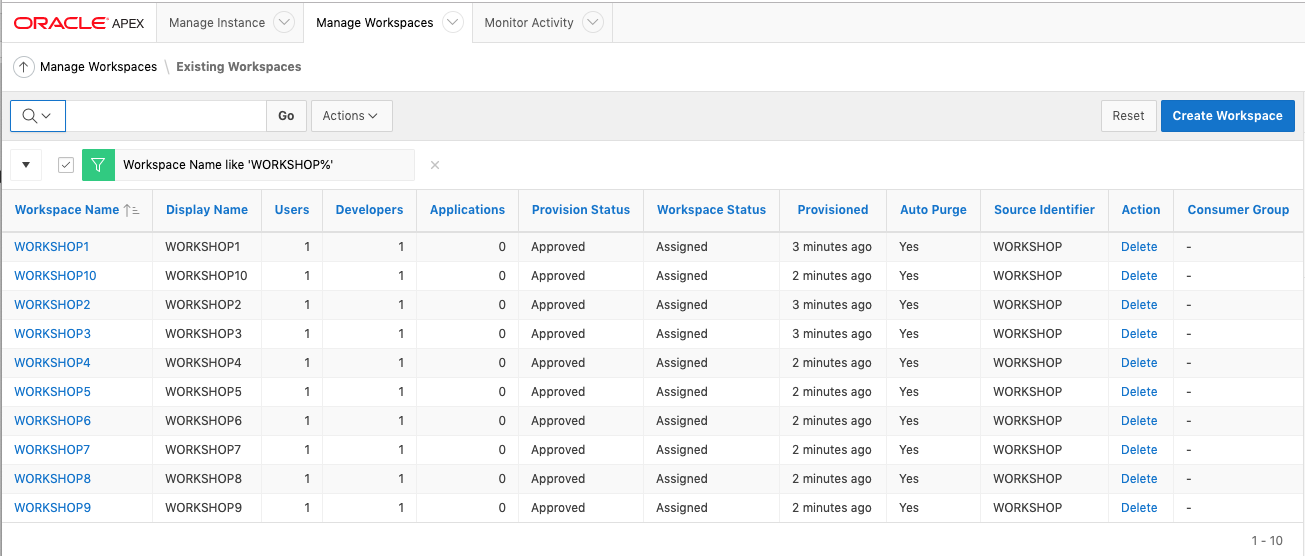
Task: Switch to Monitor Activity tab
Action: point(529,23)
